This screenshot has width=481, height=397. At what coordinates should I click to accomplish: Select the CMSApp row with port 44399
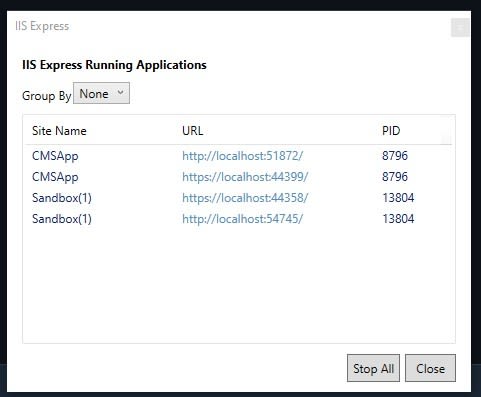[238, 177]
